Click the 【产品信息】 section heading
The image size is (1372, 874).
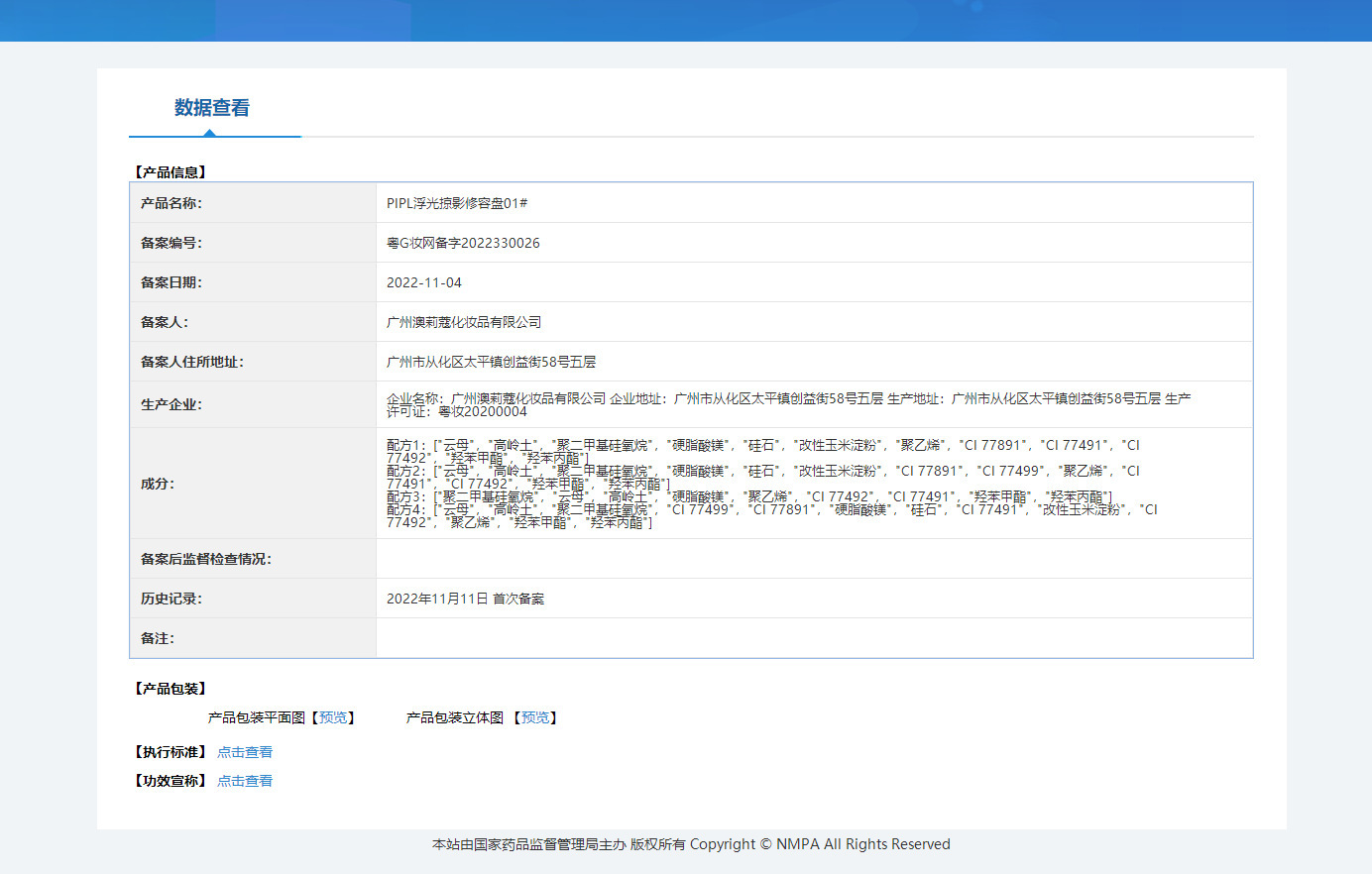171,172
